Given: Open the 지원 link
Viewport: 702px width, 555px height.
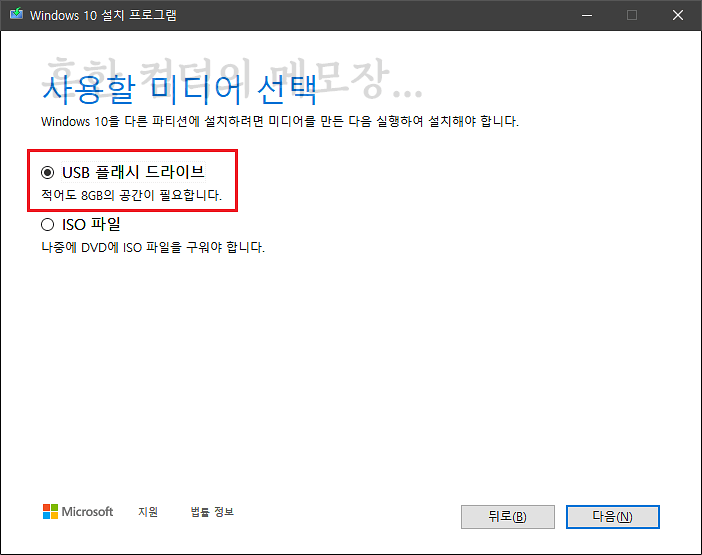Looking at the screenshot, I should [x=148, y=512].
